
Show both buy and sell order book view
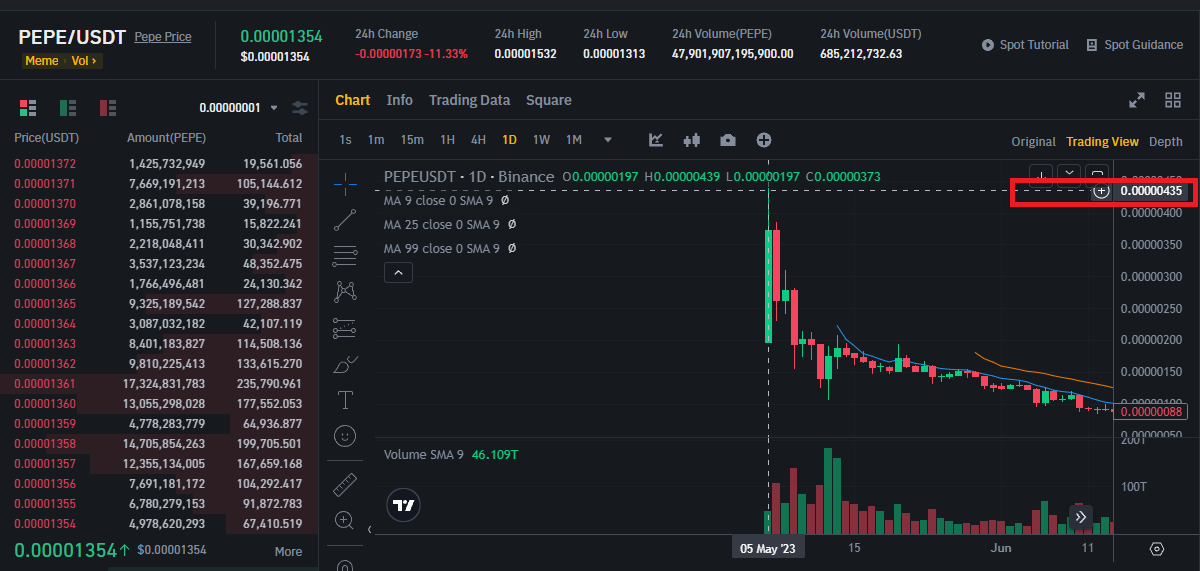point(28,107)
